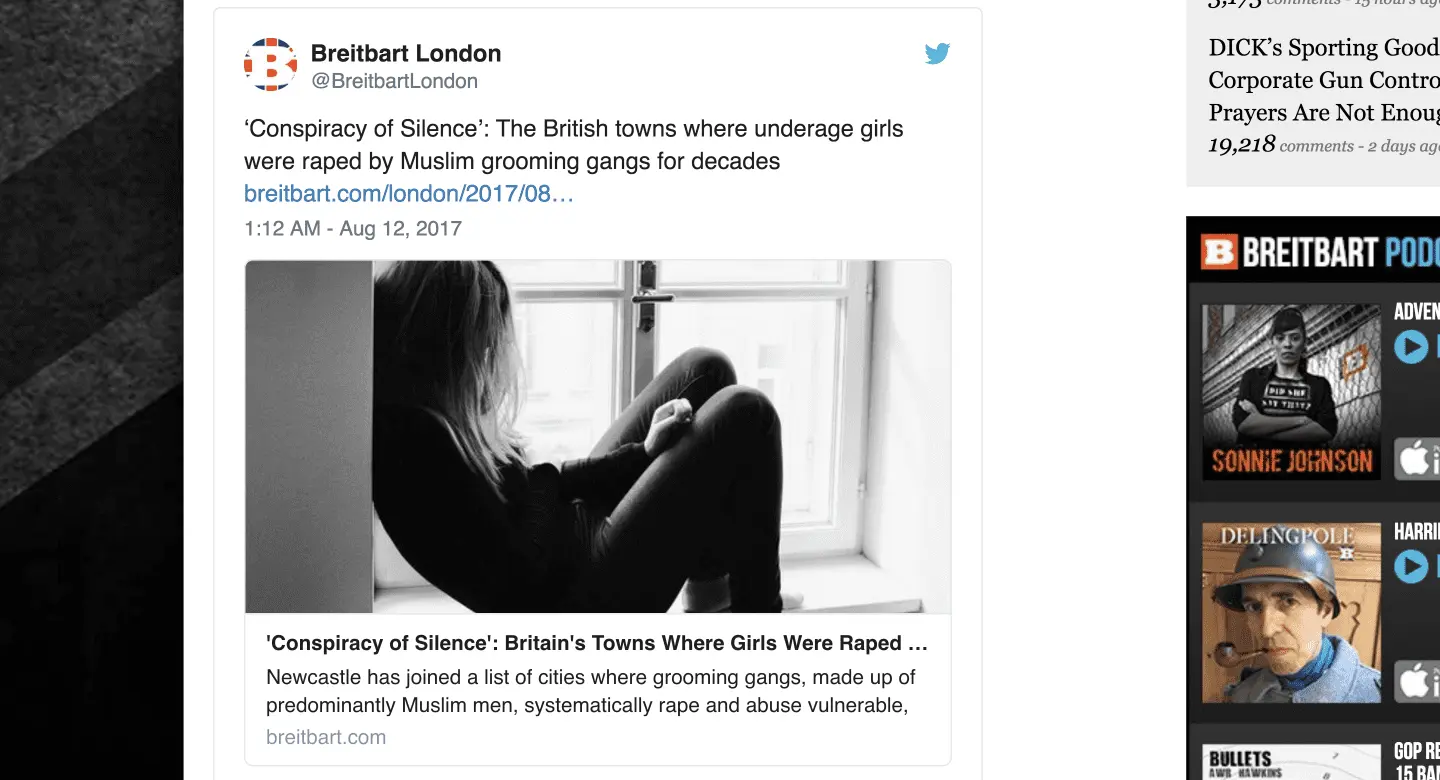The width and height of the screenshot is (1440, 780).
Task: Click the Twitter bird icon
Action: tap(937, 54)
